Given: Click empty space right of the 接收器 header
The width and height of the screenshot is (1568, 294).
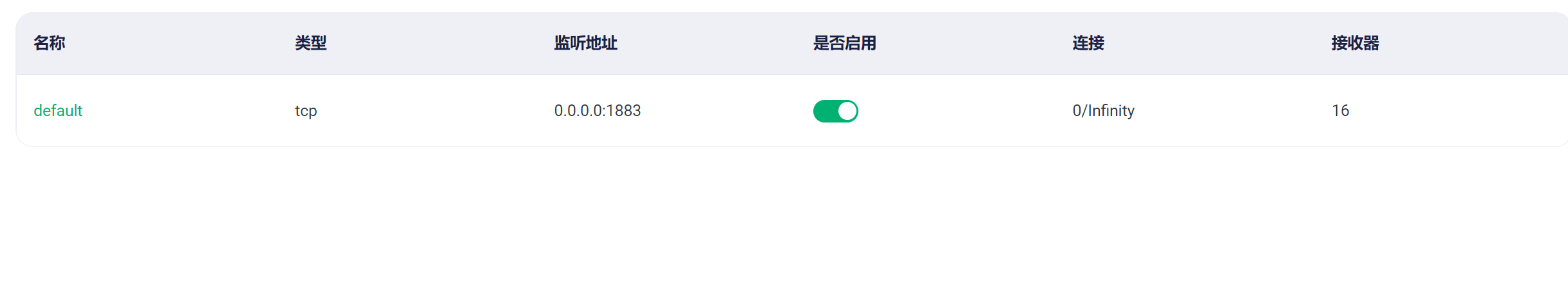Looking at the screenshot, I should (1475, 43).
